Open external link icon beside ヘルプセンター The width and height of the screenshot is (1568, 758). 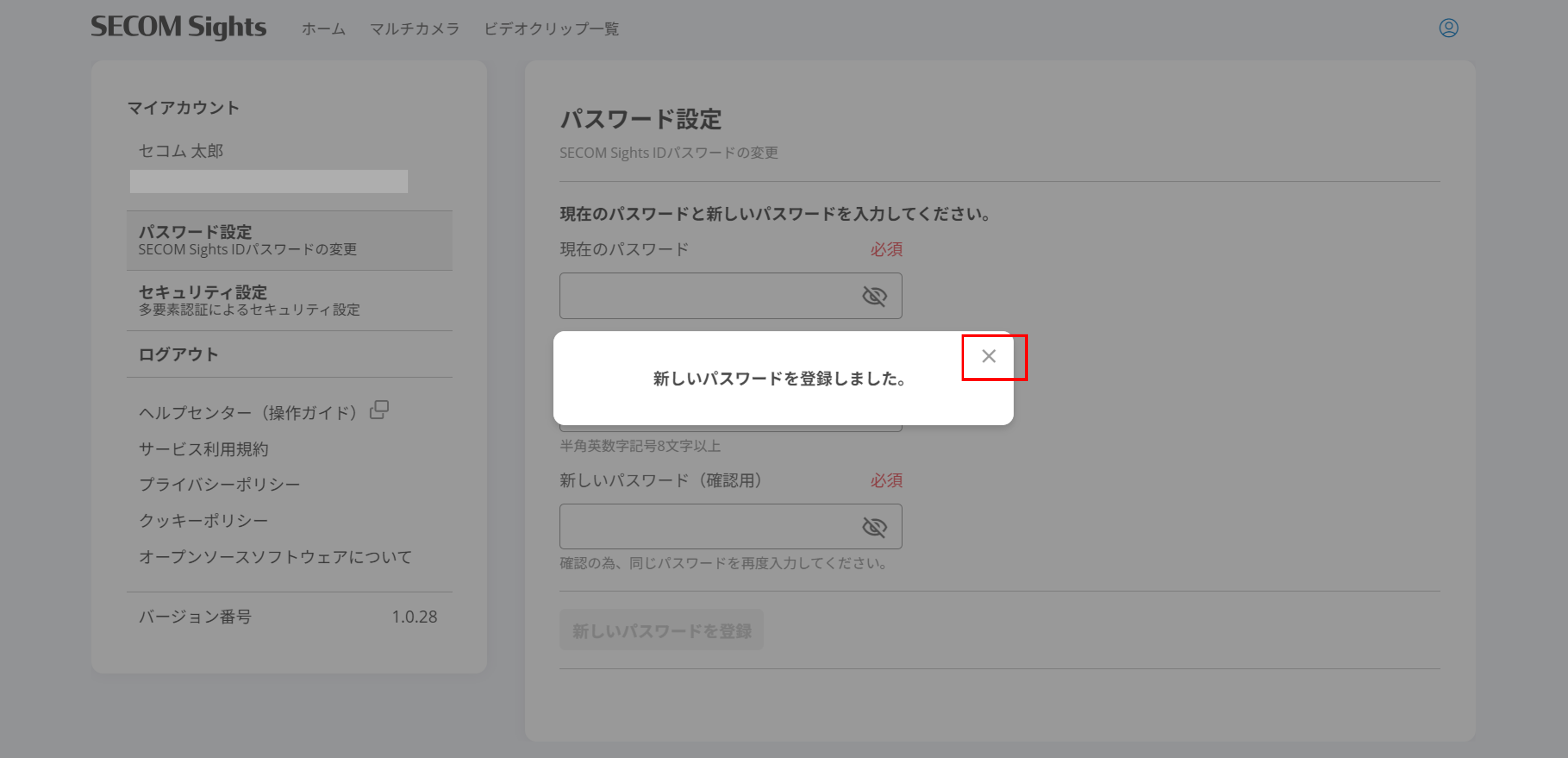tap(379, 410)
